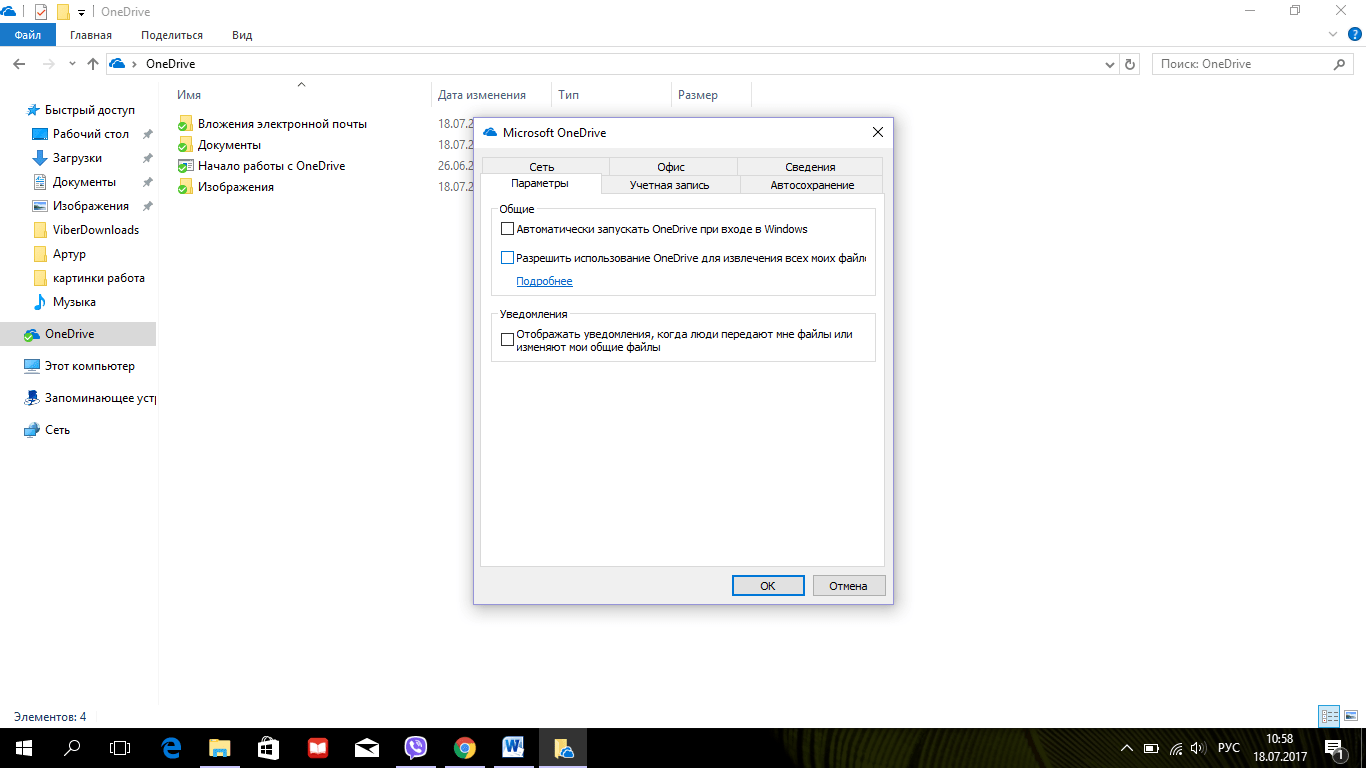Open the 'Файл' ribbon menu
1366x768 pixels.
tap(28, 35)
